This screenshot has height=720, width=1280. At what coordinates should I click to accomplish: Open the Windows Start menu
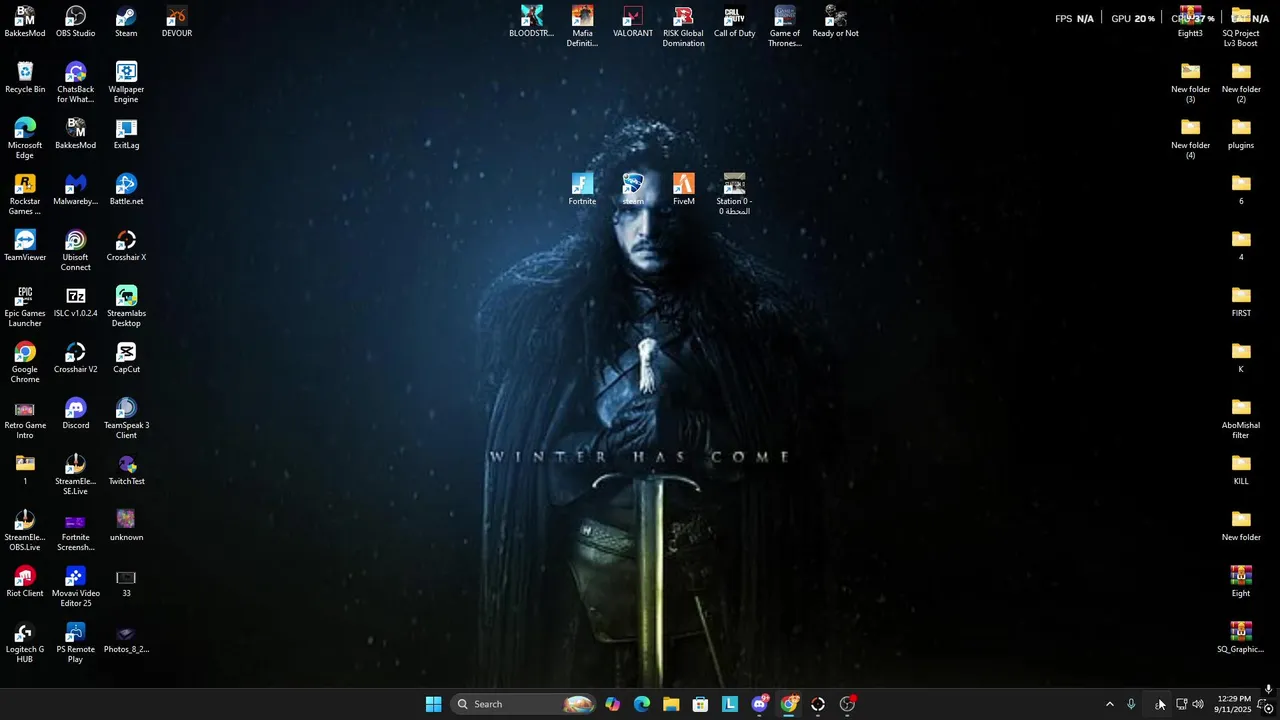(x=433, y=704)
